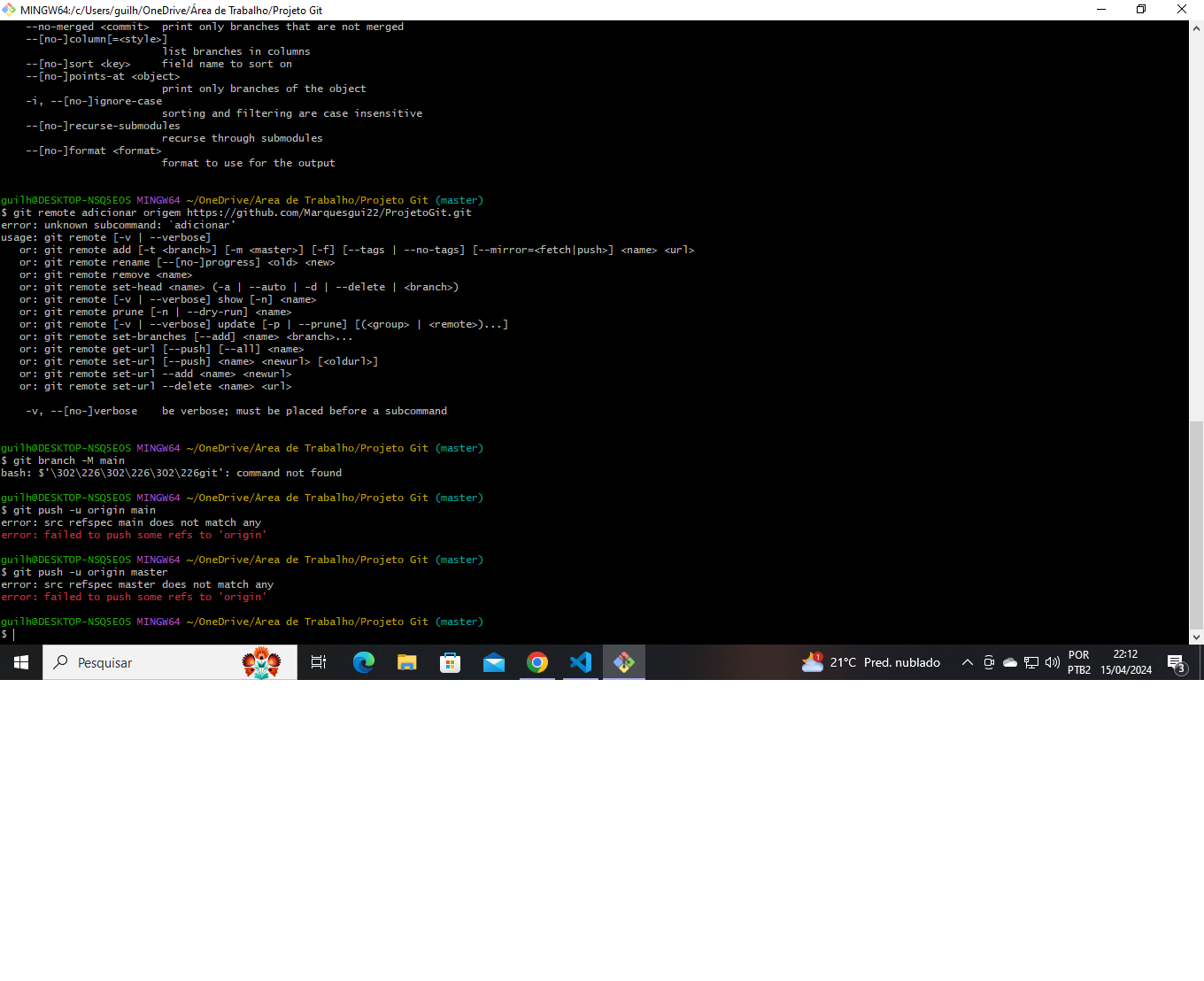
Task: Click 'git push -u origin main' command line
Action: [x=78, y=510]
